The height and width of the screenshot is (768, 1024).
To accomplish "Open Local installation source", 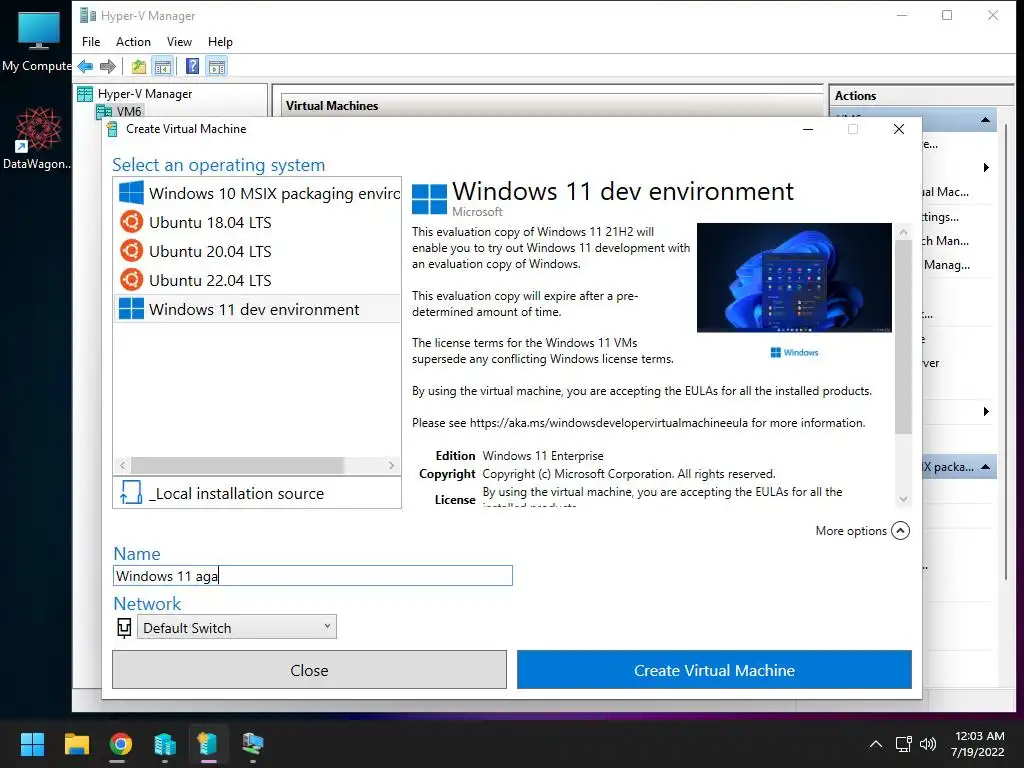I will point(257,493).
